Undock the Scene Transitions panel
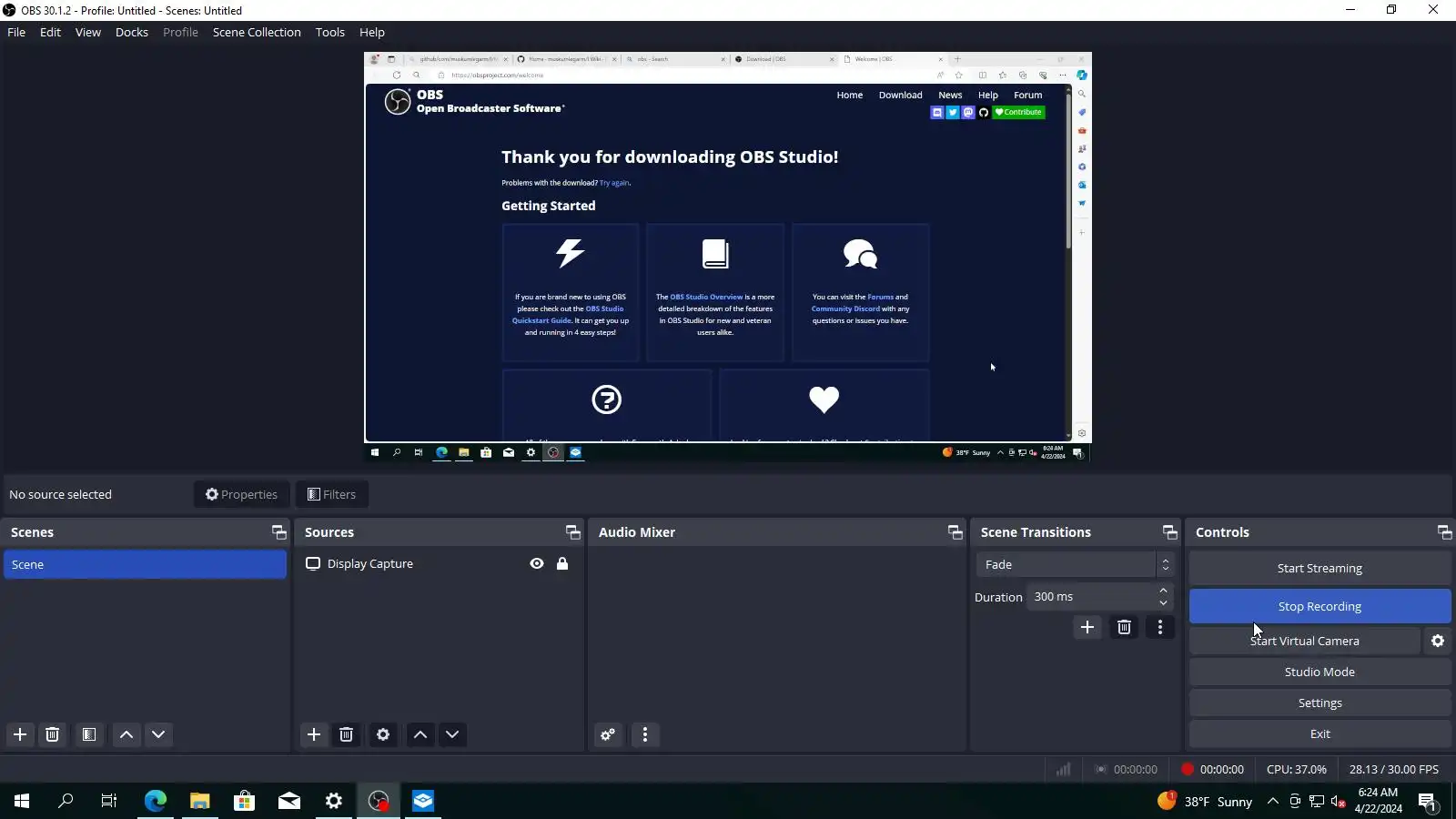The image size is (1456, 819). [1170, 532]
